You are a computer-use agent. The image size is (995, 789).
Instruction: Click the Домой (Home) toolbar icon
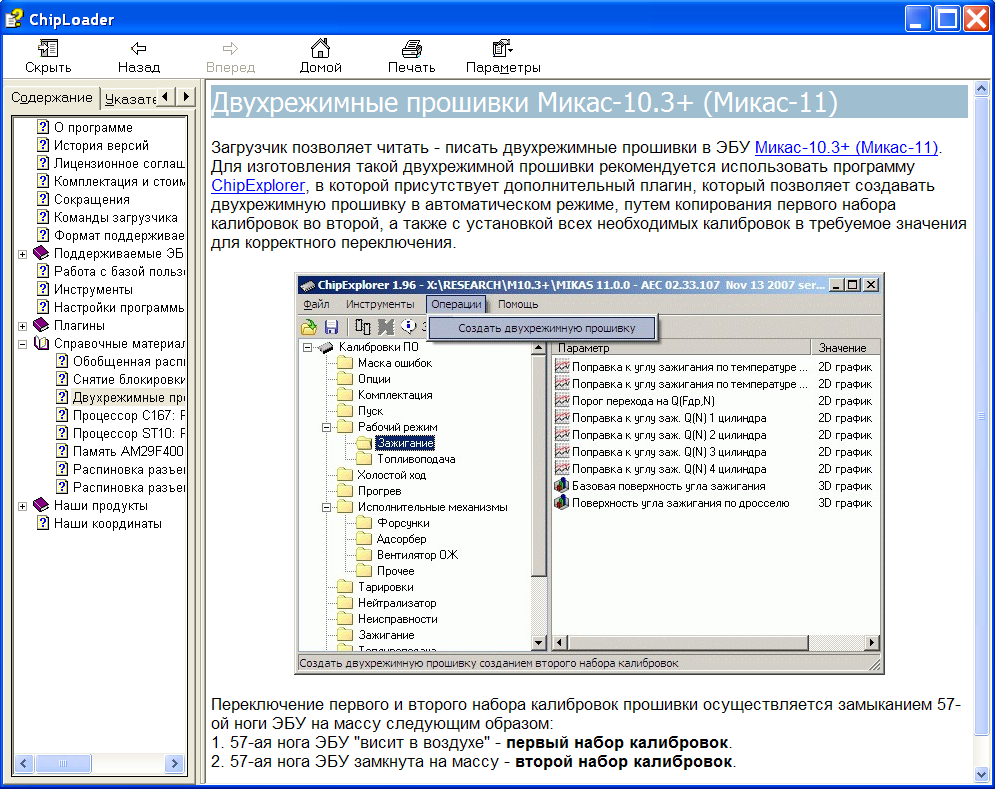[320, 48]
